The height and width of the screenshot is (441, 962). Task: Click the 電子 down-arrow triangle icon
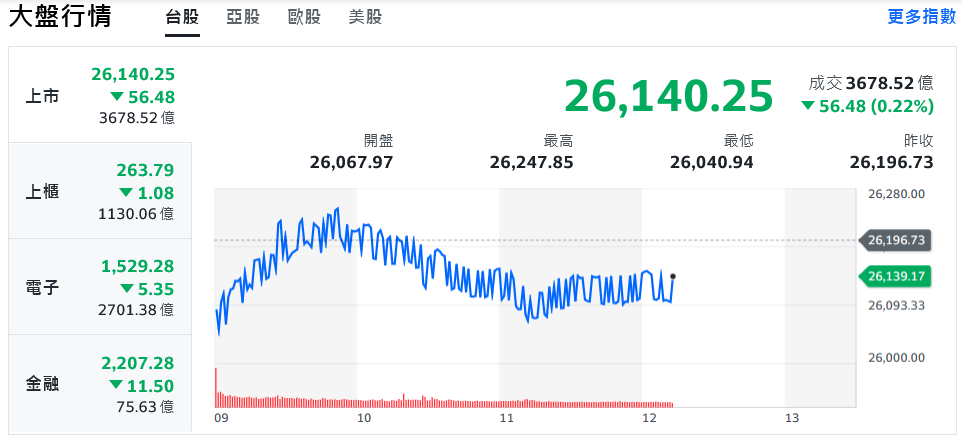pyautogui.click(x=125, y=289)
